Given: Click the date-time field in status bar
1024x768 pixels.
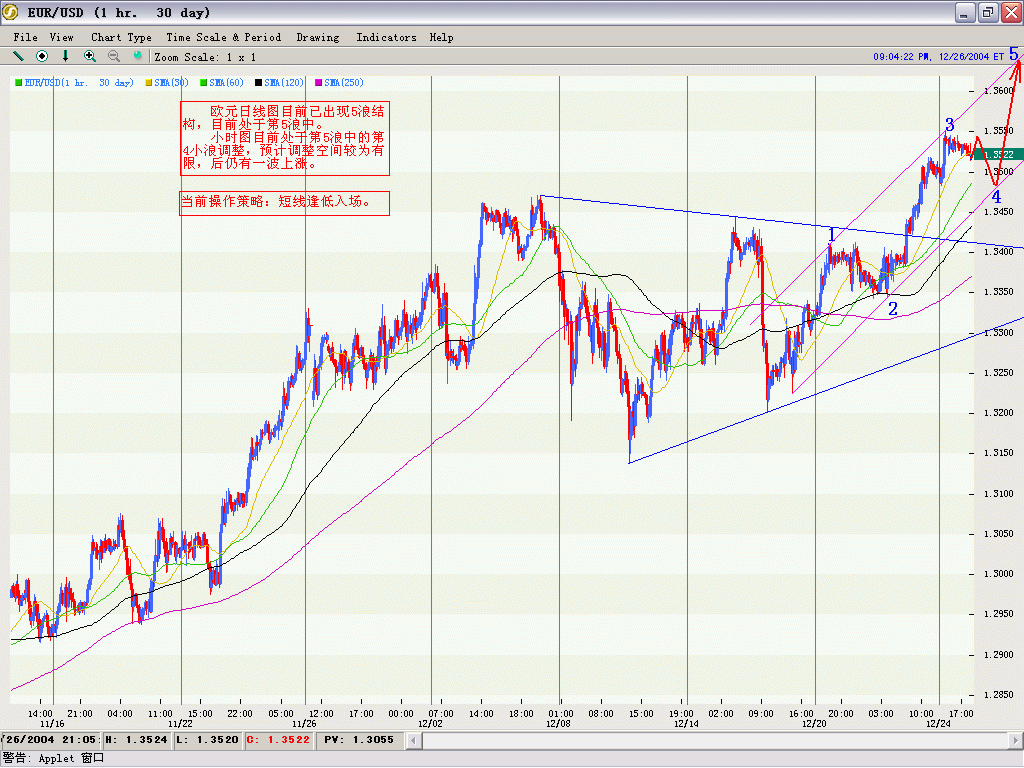Looking at the screenshot, I should coord(50,740).
